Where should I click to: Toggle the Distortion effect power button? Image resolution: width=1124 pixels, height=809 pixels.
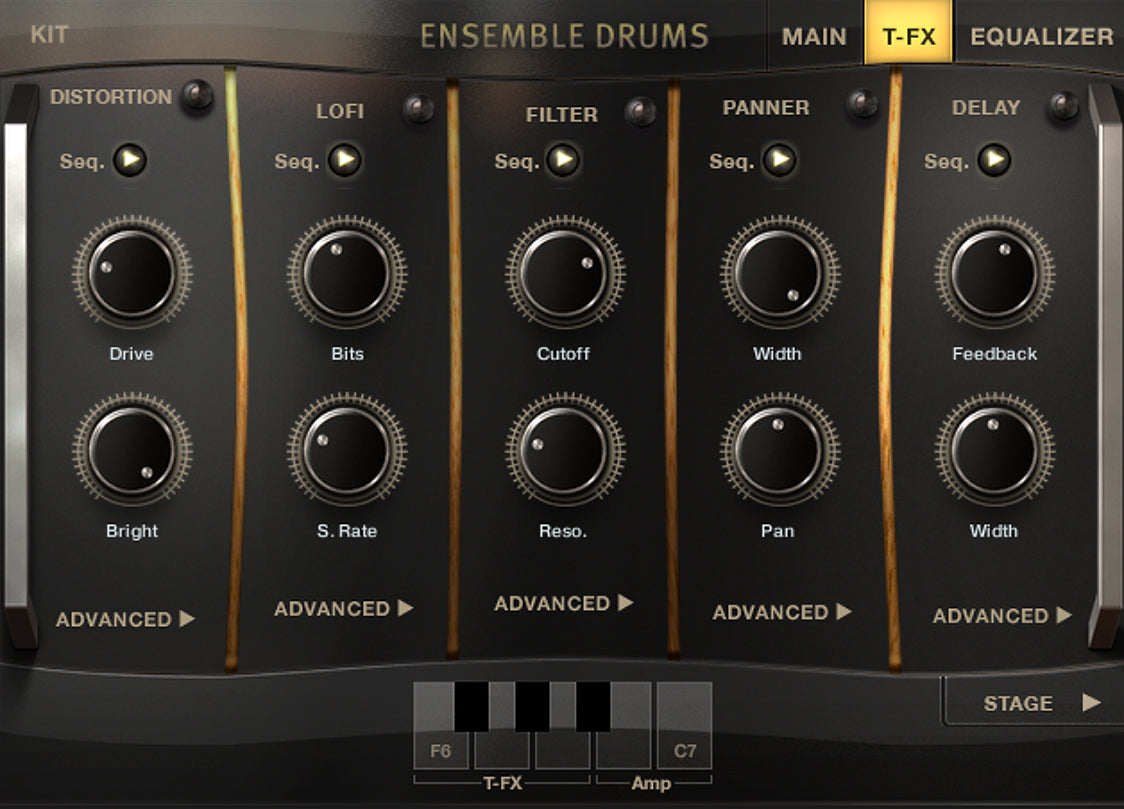tap(197, 96)
